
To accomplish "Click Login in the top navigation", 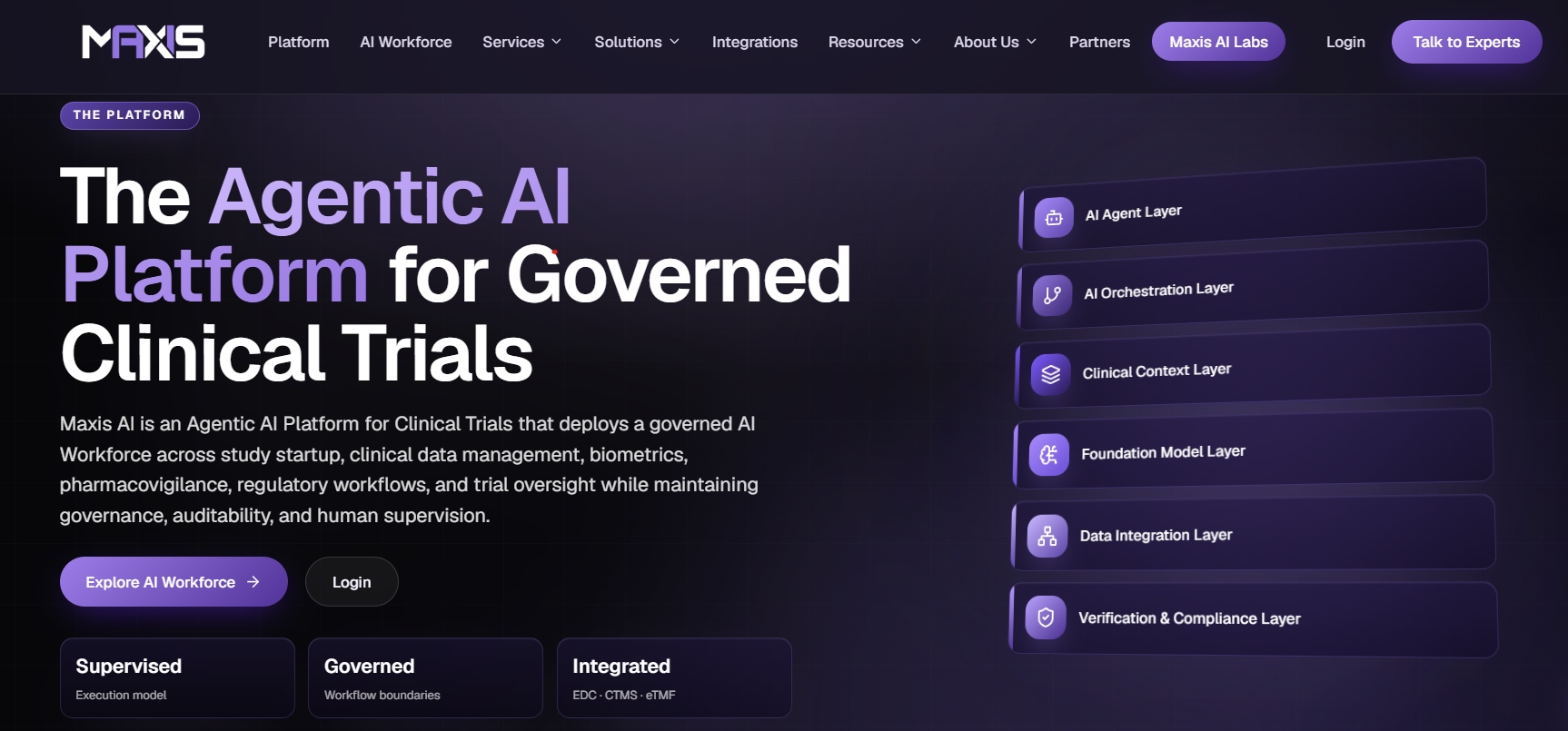I will 1345,42.
